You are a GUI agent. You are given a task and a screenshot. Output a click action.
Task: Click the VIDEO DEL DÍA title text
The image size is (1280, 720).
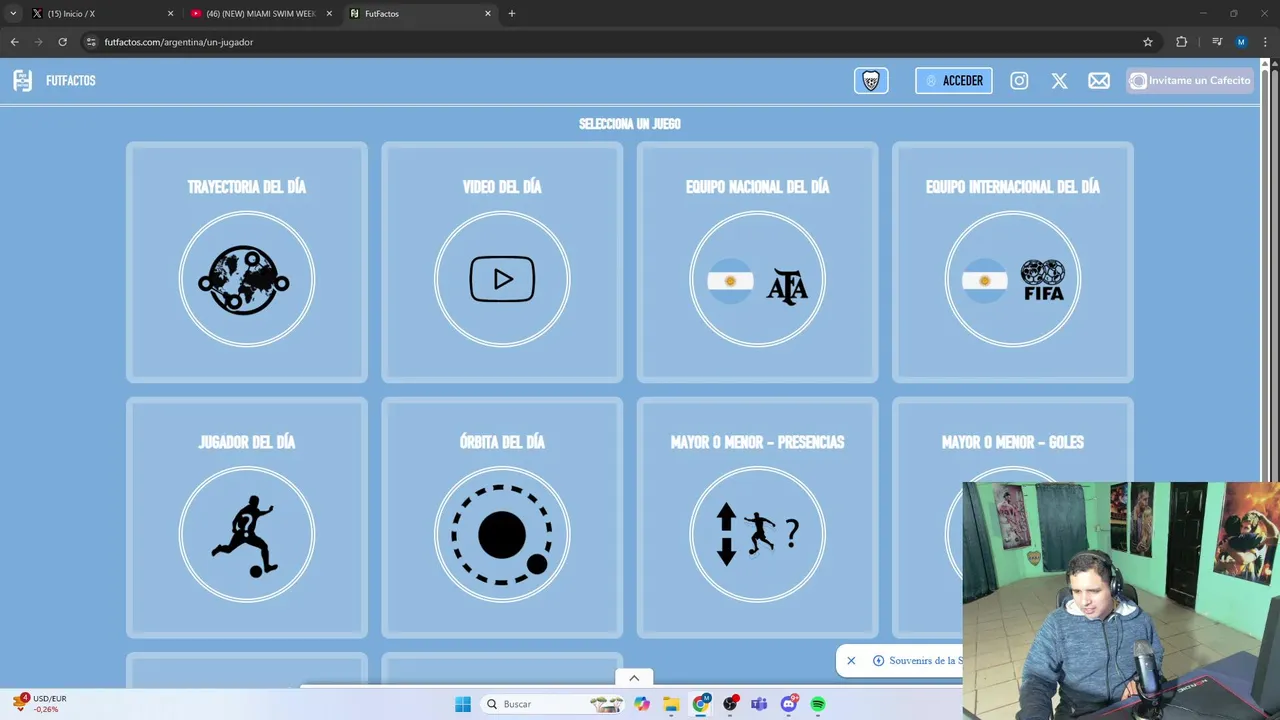502,187
